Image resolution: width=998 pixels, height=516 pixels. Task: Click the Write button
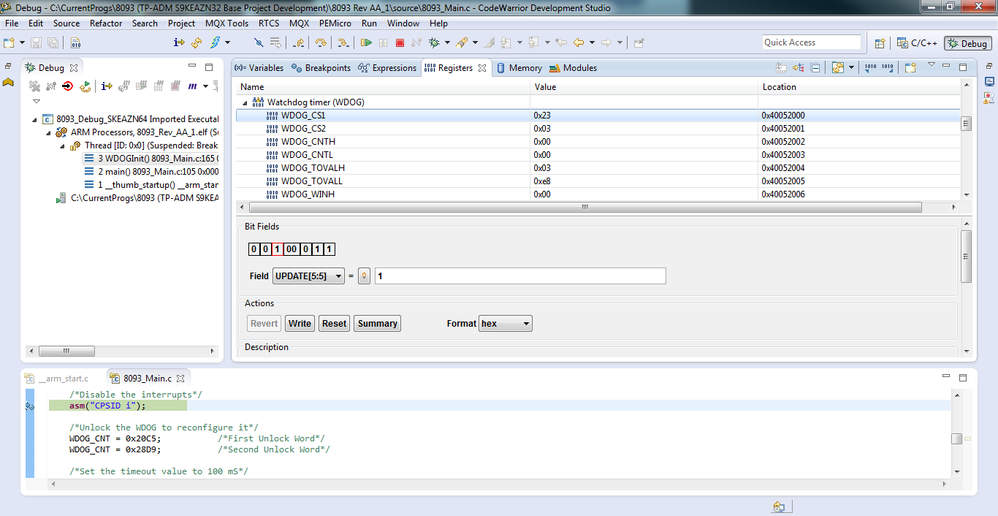click(x=299, y=323)
